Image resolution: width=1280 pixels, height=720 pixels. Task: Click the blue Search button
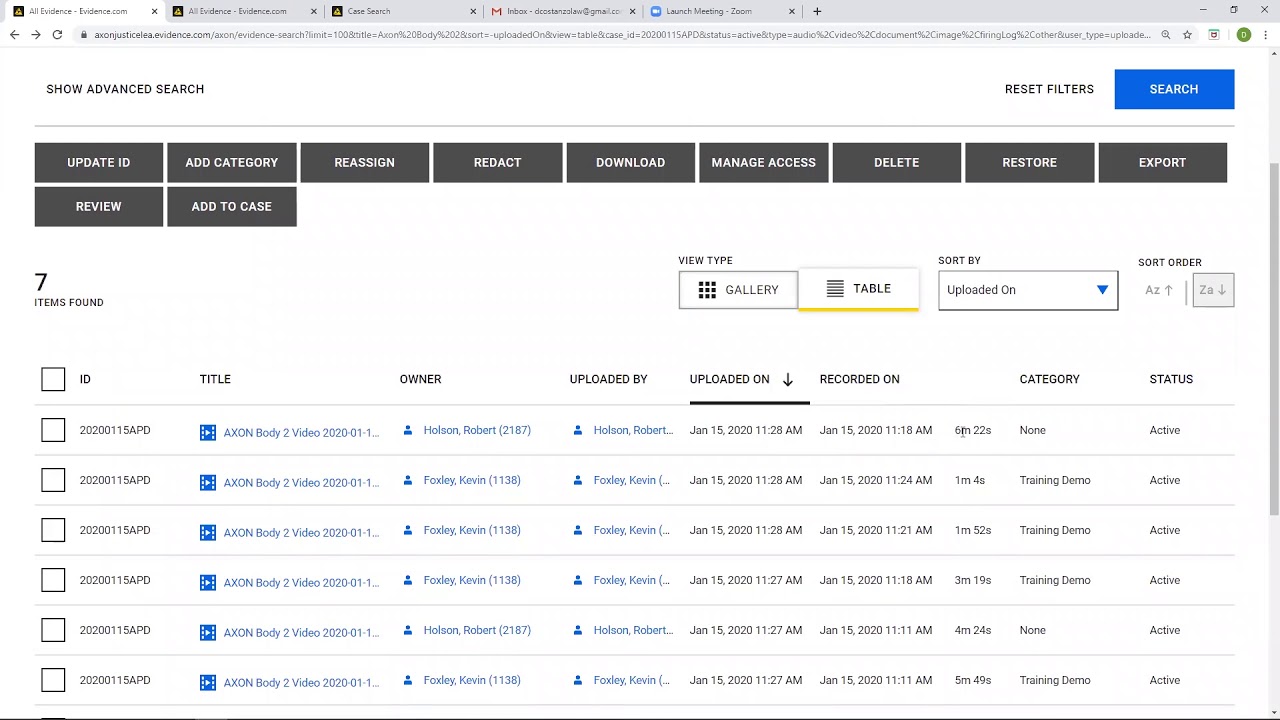[x=1174, y=89]
